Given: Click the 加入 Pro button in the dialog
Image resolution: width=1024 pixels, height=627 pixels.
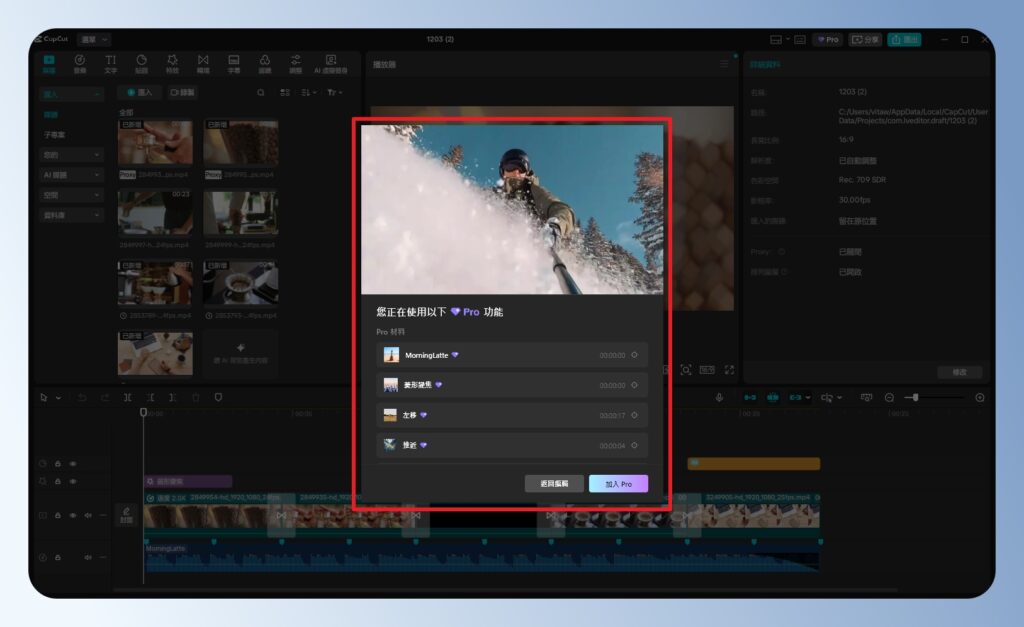Looking at the screenshot, I should tap(618, 483).
